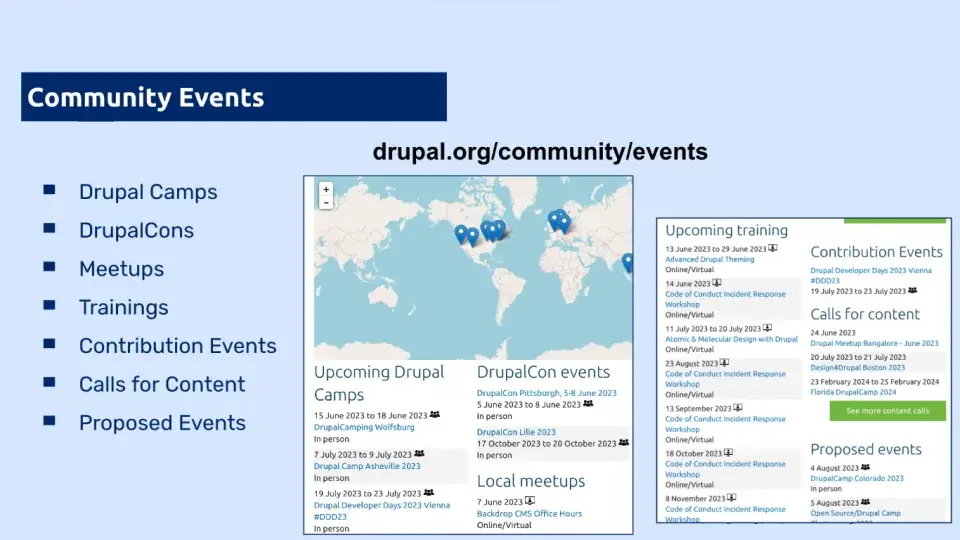
Task: Select the DrupalCons bullet text
Action: [137, 231]
